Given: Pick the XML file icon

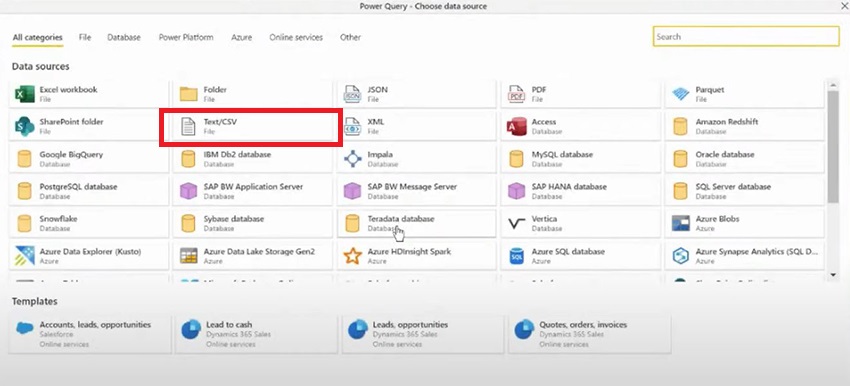Looking at the screenshot, I should [x=352, y=126].
